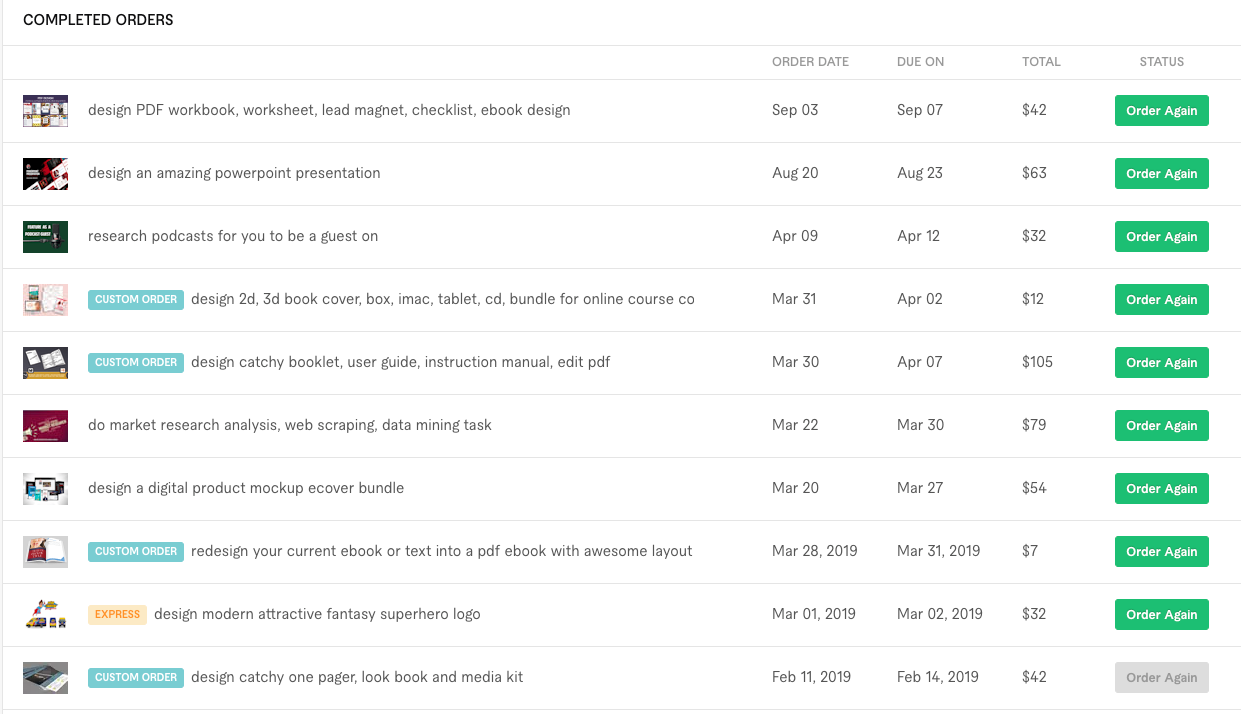Click the greyed Order Again for one pager
This screenshot has width=1241, height=714.
coord(1161,678)
